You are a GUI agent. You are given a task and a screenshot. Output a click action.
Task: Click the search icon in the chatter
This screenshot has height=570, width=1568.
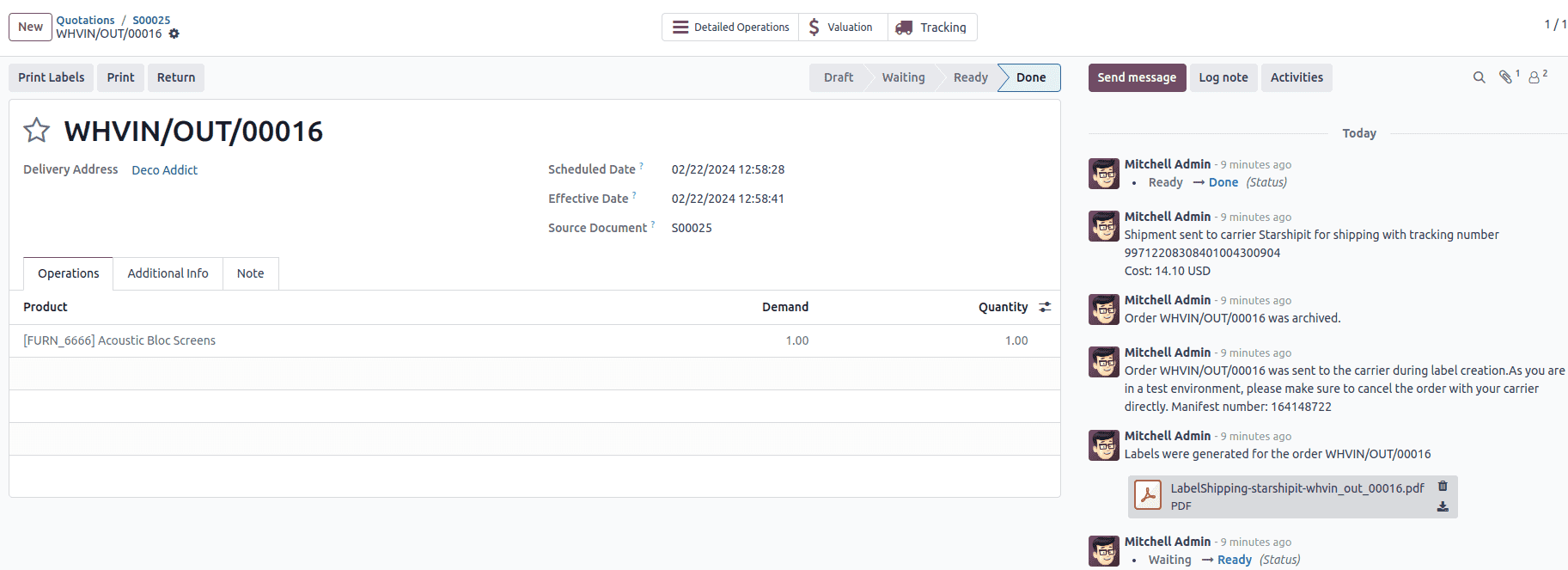point(1479,77)
